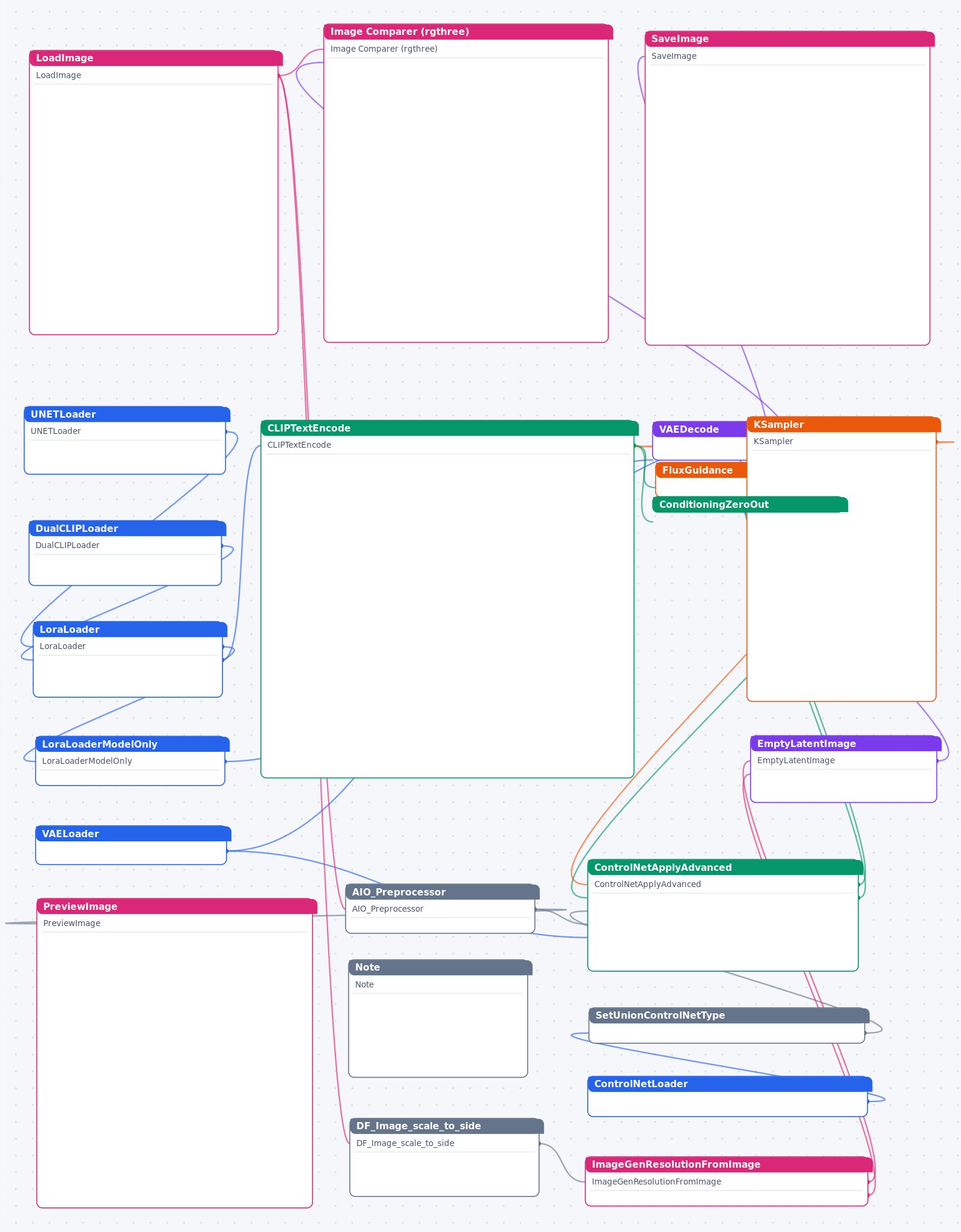Select the EmptyLatentImage node header
The height and width of the screenshot is (1232, 961).
(x=846, y=744)
